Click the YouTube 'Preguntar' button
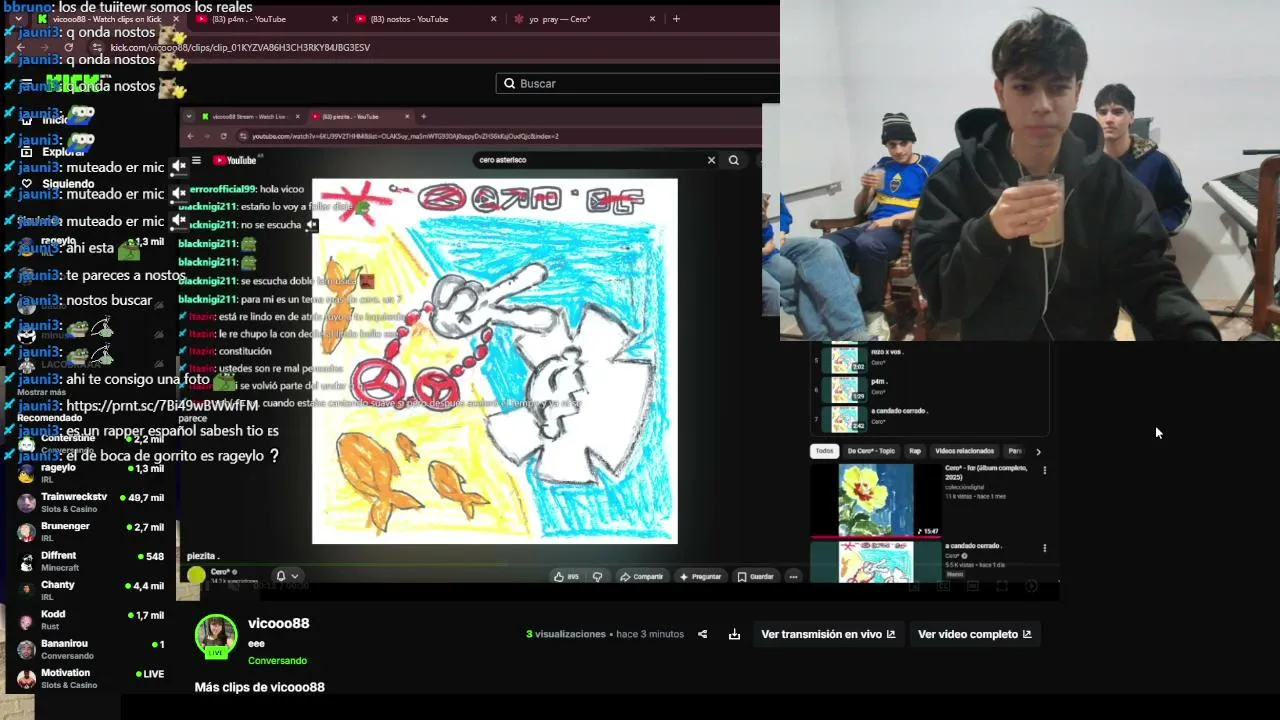The width and height of the screenshot is (1280, 720). pos(700,576)
